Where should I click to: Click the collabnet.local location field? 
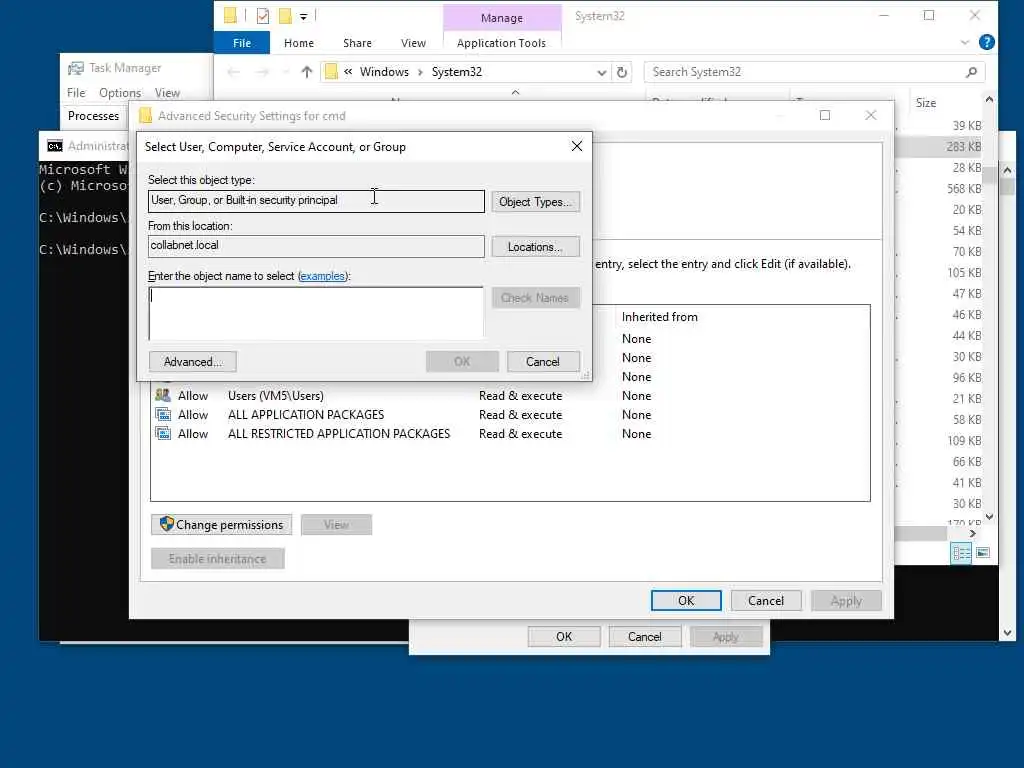[316, 246]
